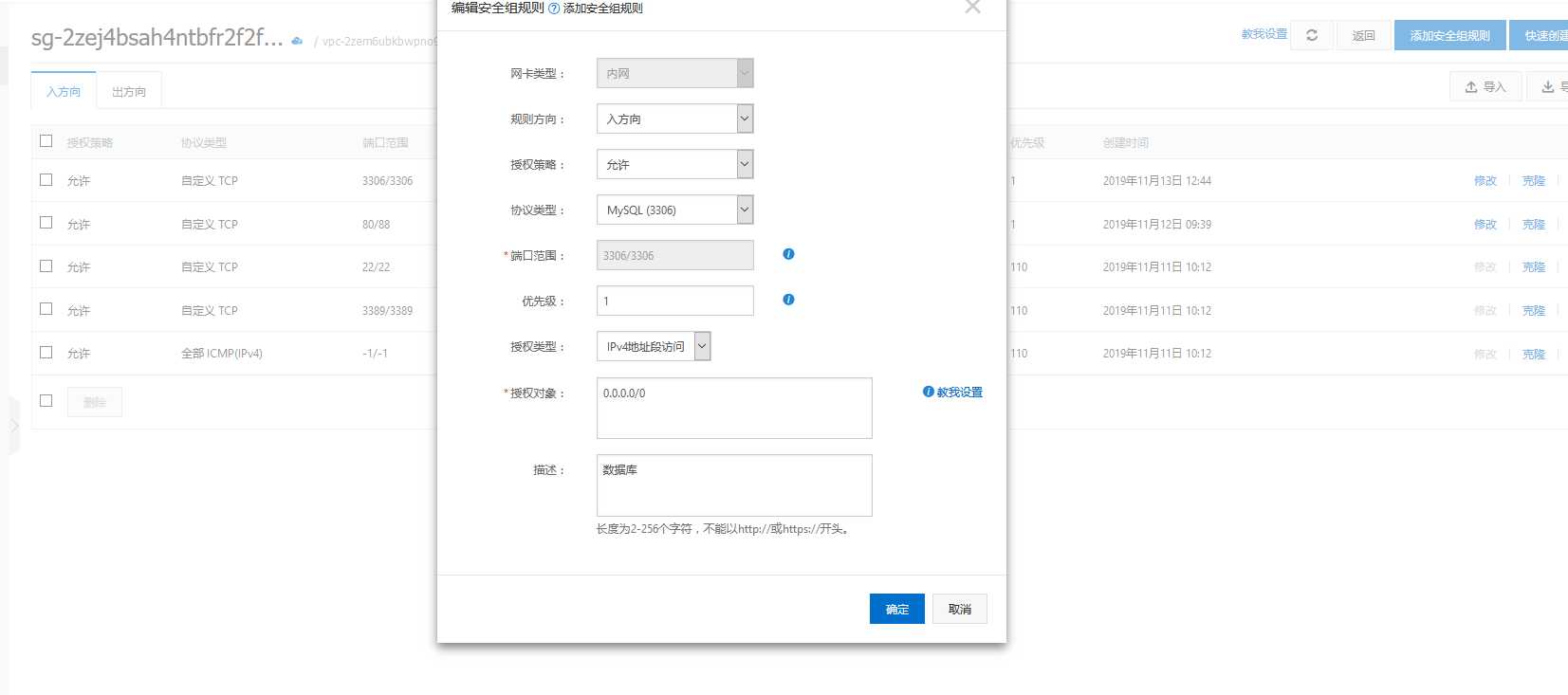Click the refresh icon button in header
The height and width of the screenshot is (695, 1568).
(1312, 35)
